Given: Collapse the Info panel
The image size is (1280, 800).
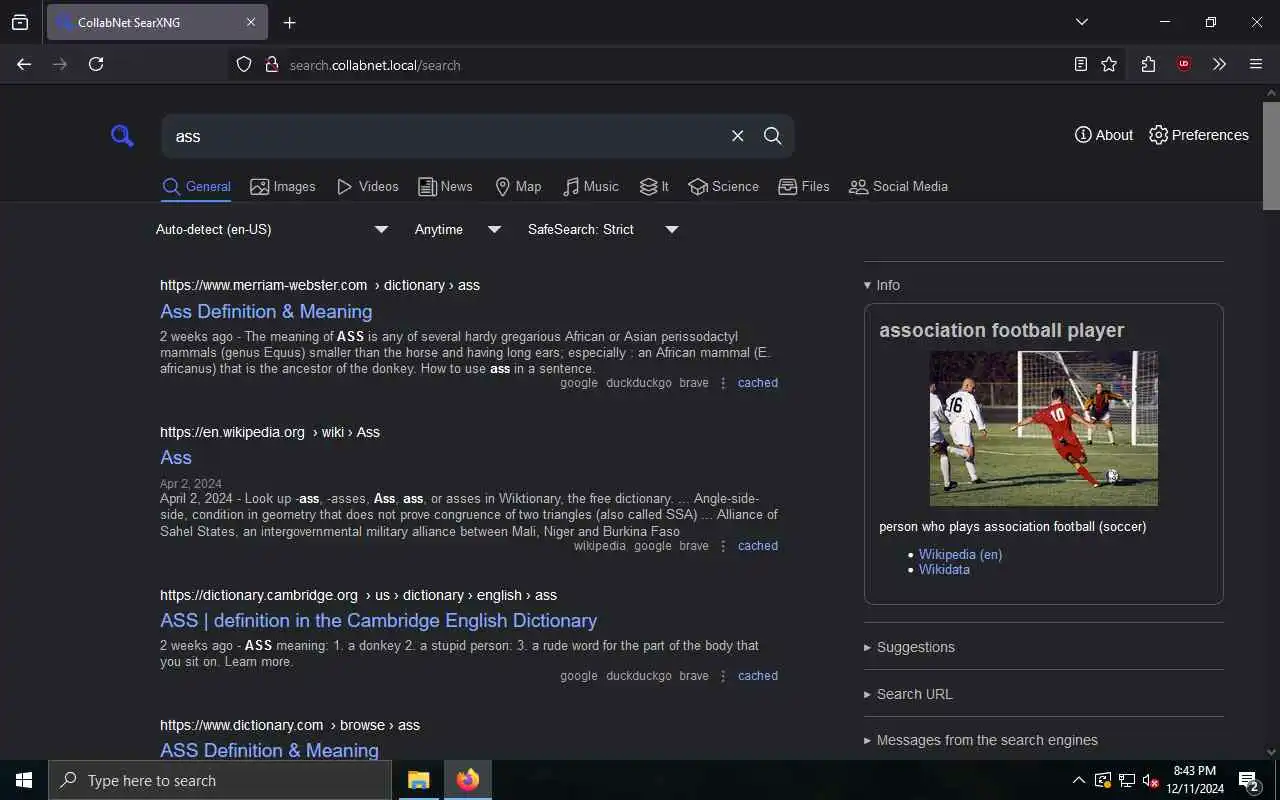Looking at the screenshot, I should (x=882, y=285).
